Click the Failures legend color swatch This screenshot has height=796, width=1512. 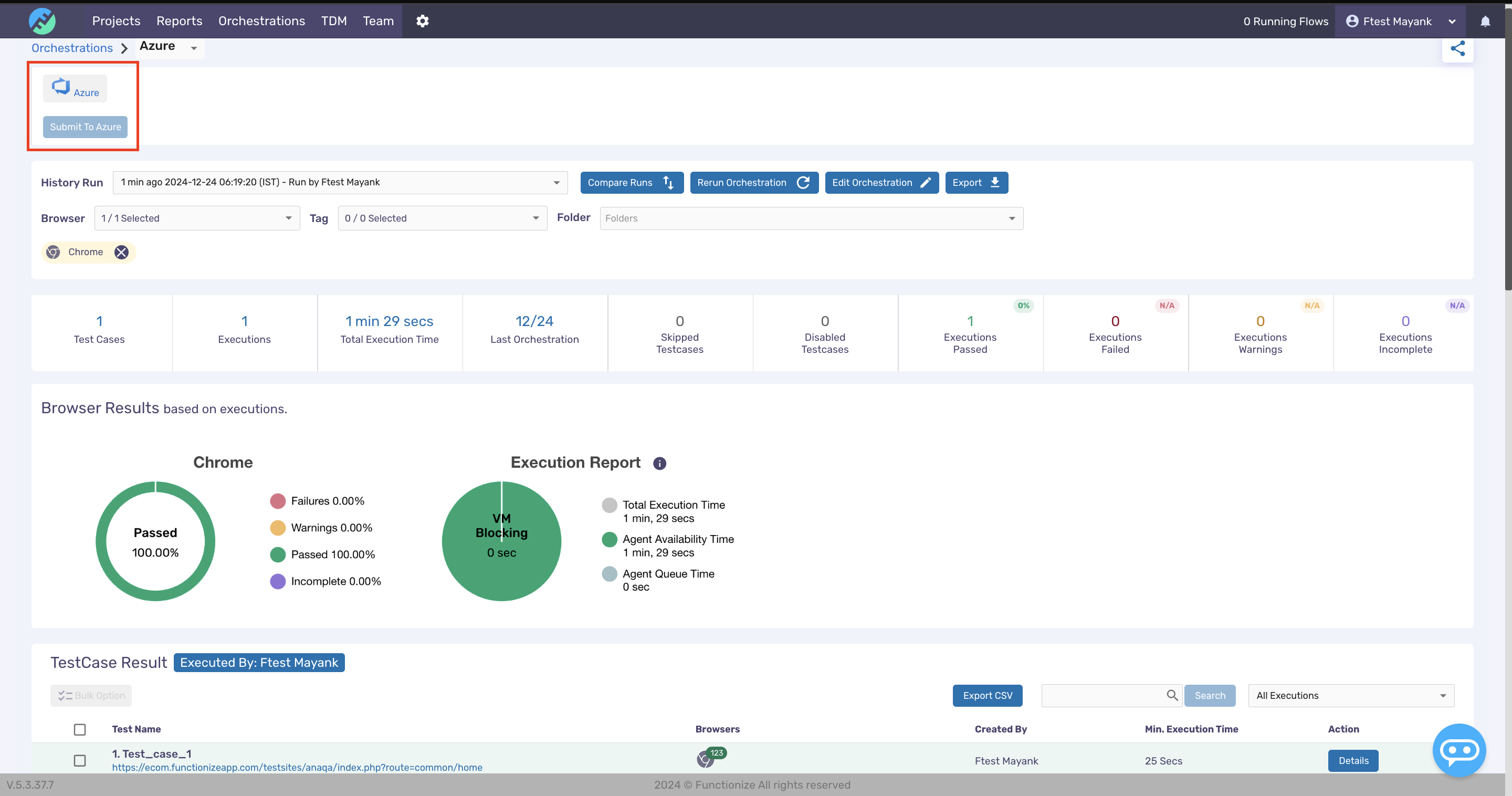click(278, 501)
